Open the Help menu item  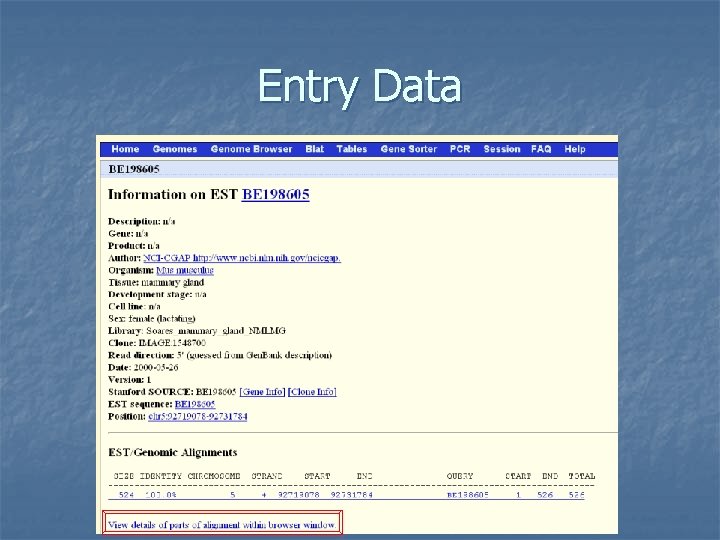[x=575, y=149]
